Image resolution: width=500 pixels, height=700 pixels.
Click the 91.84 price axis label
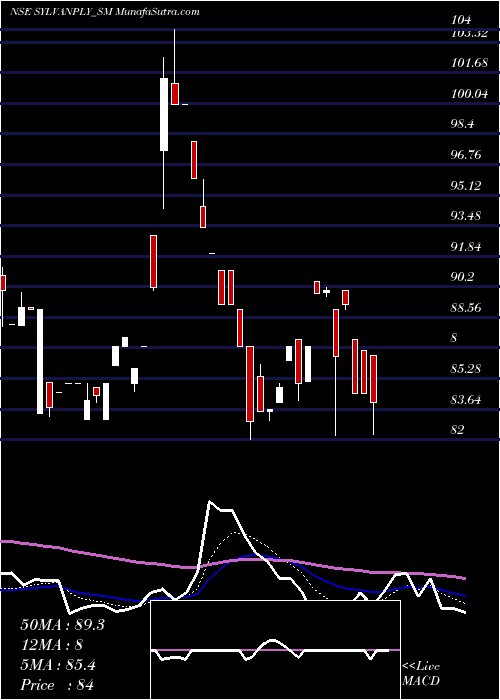pyautogui.click(x=467, y=246)
